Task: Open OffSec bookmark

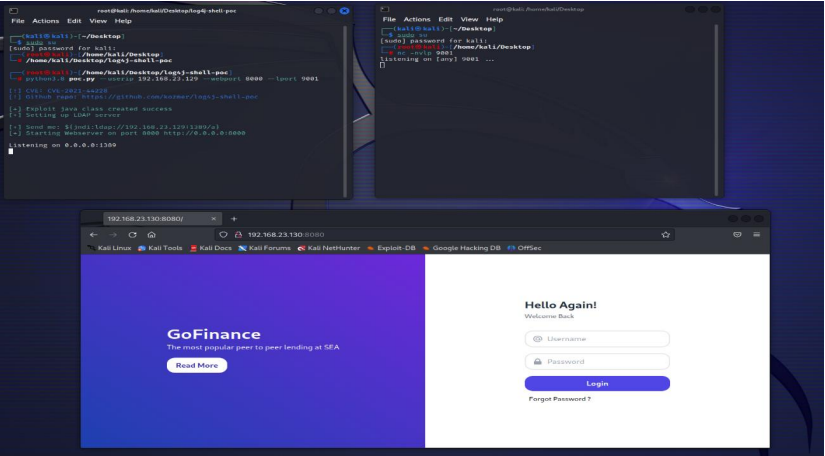Action: click(524, 248)
